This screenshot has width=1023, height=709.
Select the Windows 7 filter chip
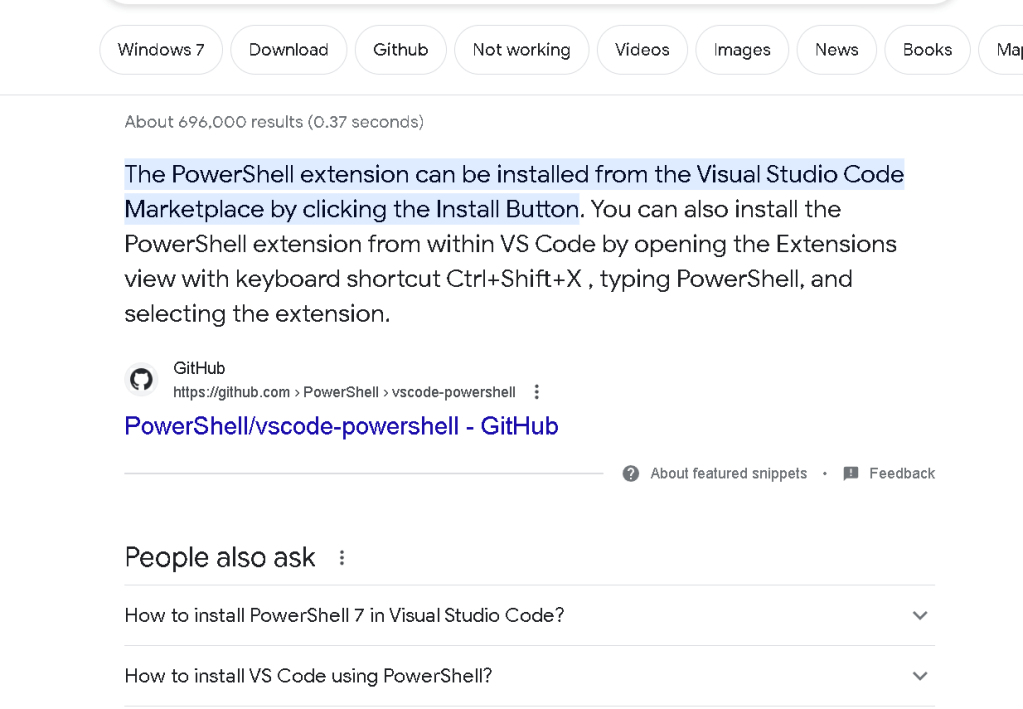pos(161,50)
